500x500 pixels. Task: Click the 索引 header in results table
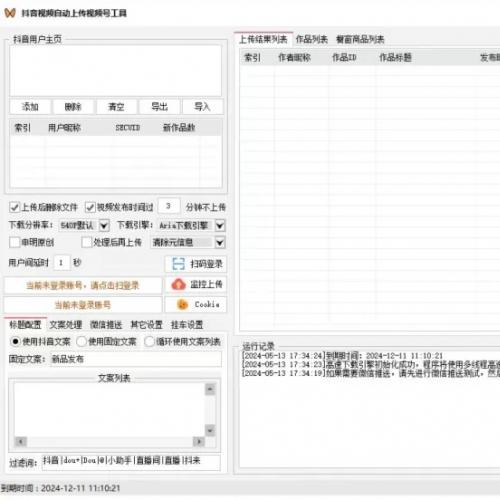click(252, 57)
